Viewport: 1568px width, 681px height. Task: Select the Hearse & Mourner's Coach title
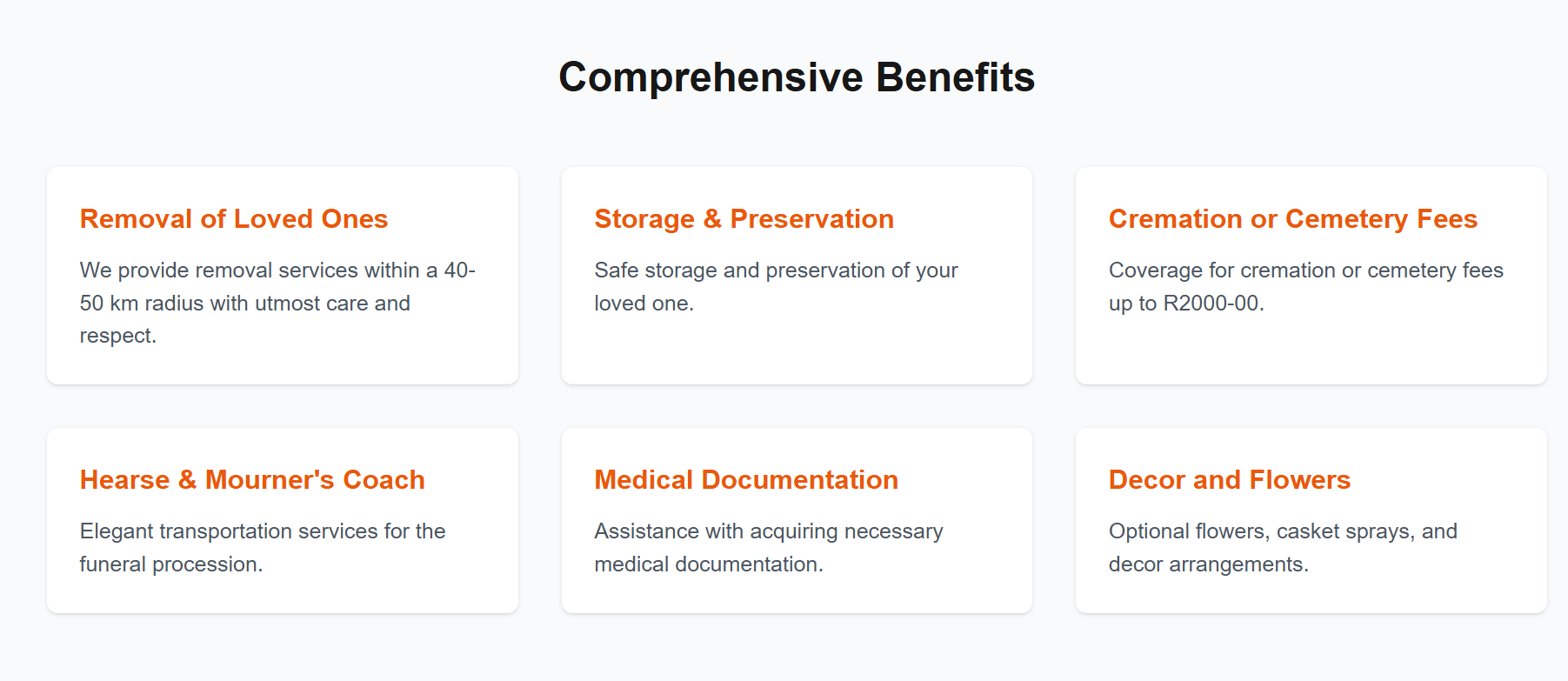click(x=252, y=479)
